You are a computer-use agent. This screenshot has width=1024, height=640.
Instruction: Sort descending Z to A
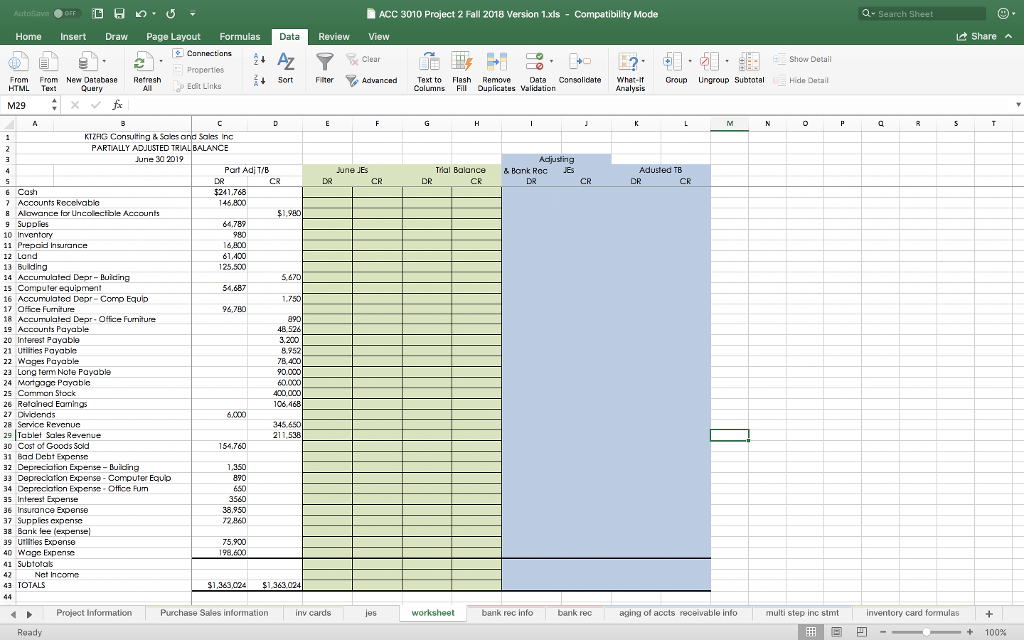pos(259,80)
